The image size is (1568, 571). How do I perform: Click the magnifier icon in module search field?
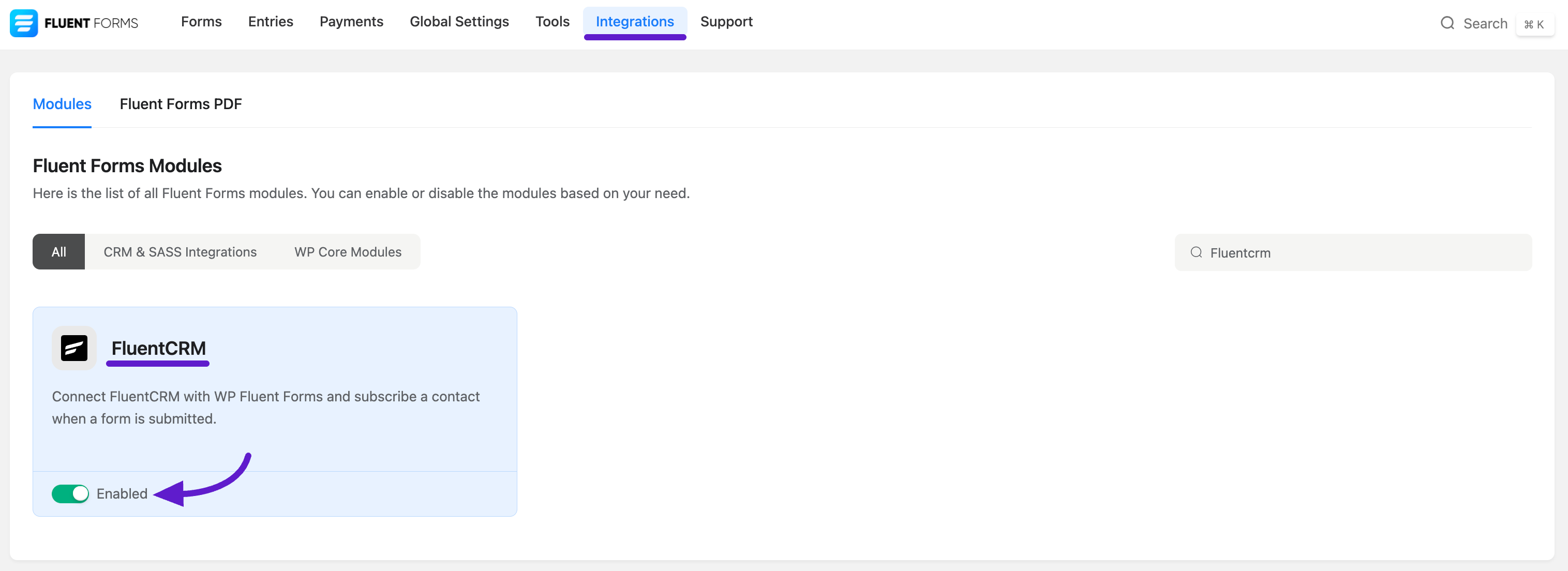(1196, 252)
